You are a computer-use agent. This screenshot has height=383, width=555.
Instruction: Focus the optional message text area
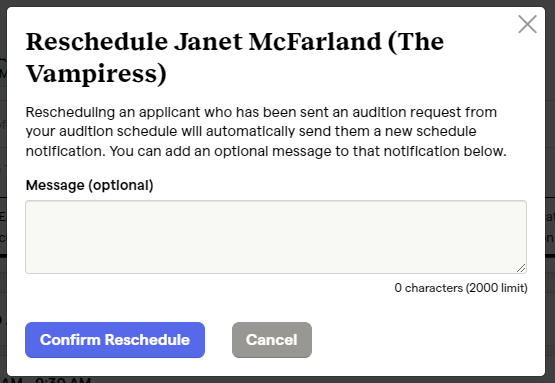(x=276, y=237)
